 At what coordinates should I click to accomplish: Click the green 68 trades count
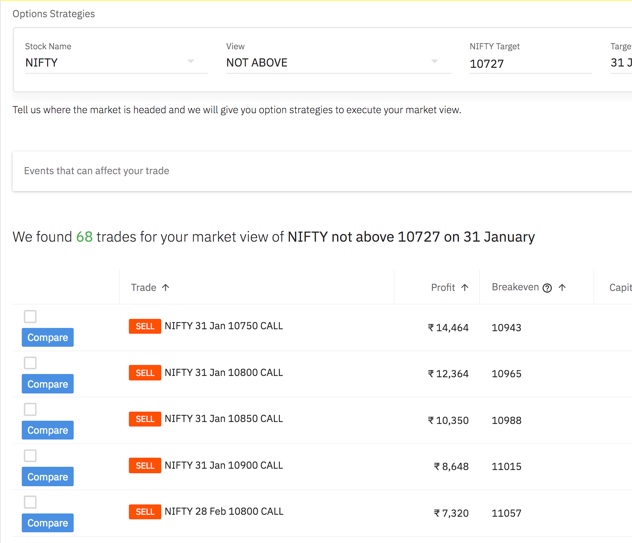click(84, 237)
